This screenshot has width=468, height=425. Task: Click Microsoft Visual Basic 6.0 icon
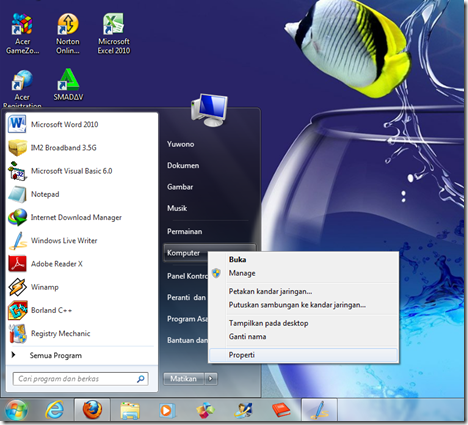click(17, 171)
